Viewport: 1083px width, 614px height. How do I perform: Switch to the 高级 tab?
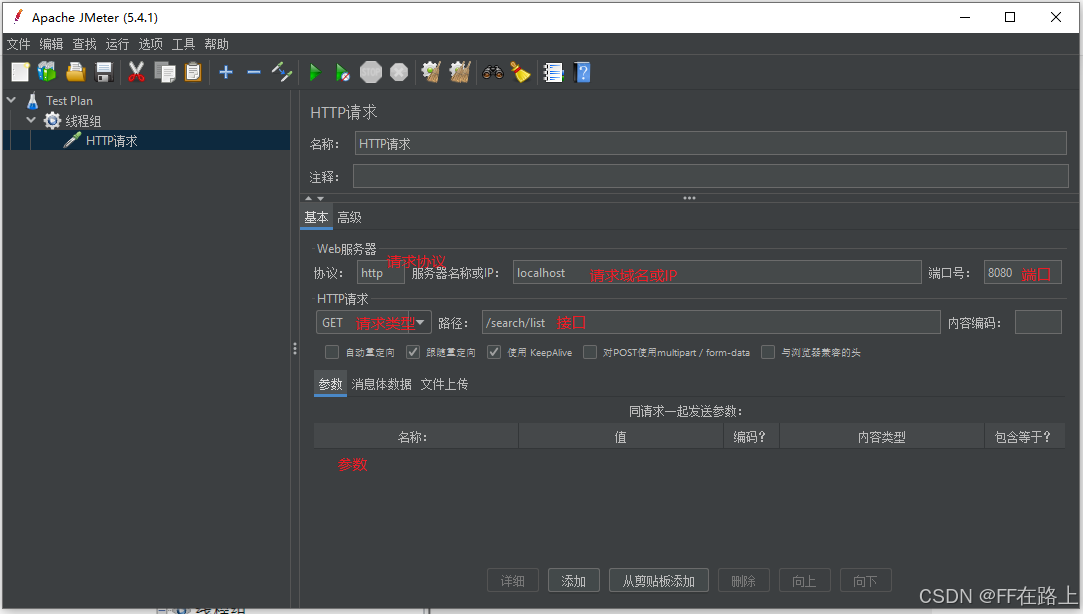[x=349, y=218]
